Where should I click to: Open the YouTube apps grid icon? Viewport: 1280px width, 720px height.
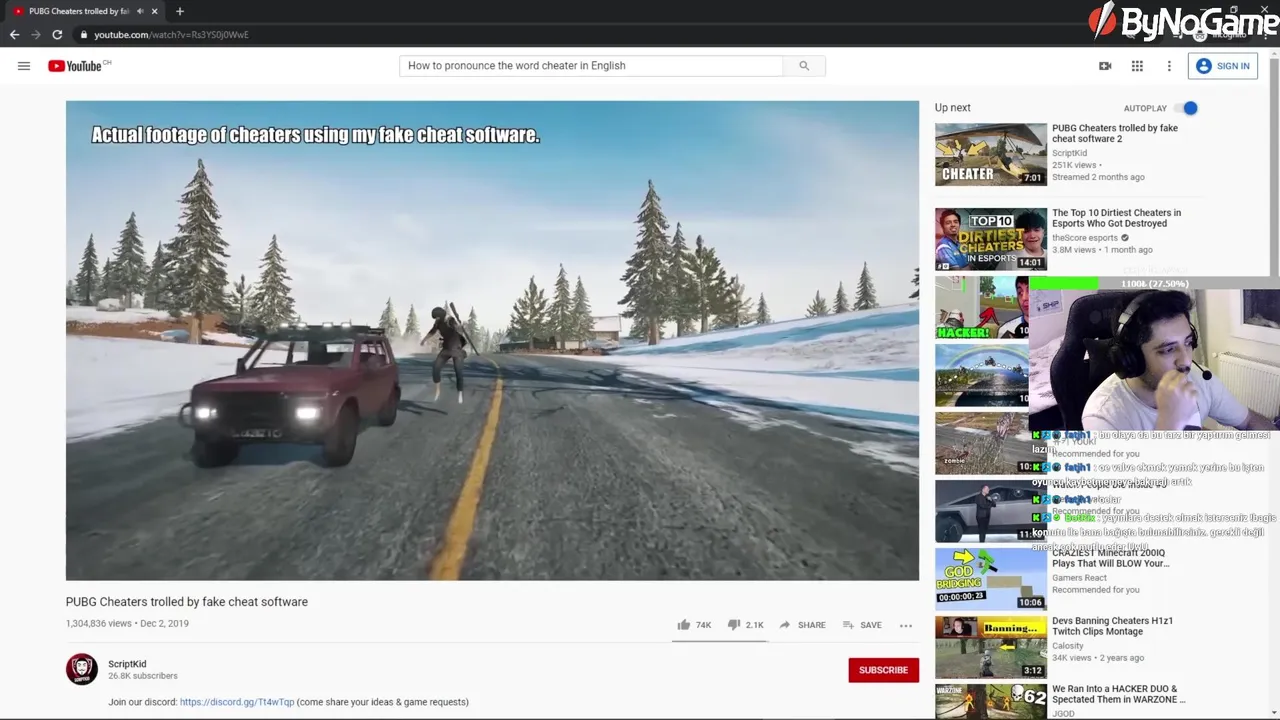[x=1137, y=66]
